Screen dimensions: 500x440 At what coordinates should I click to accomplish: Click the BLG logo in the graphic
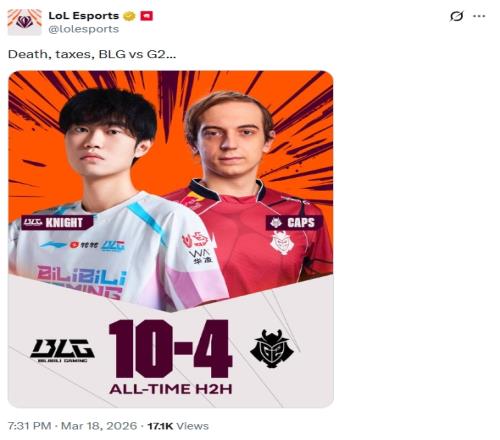pyautogui.click(x=62, y=350)
